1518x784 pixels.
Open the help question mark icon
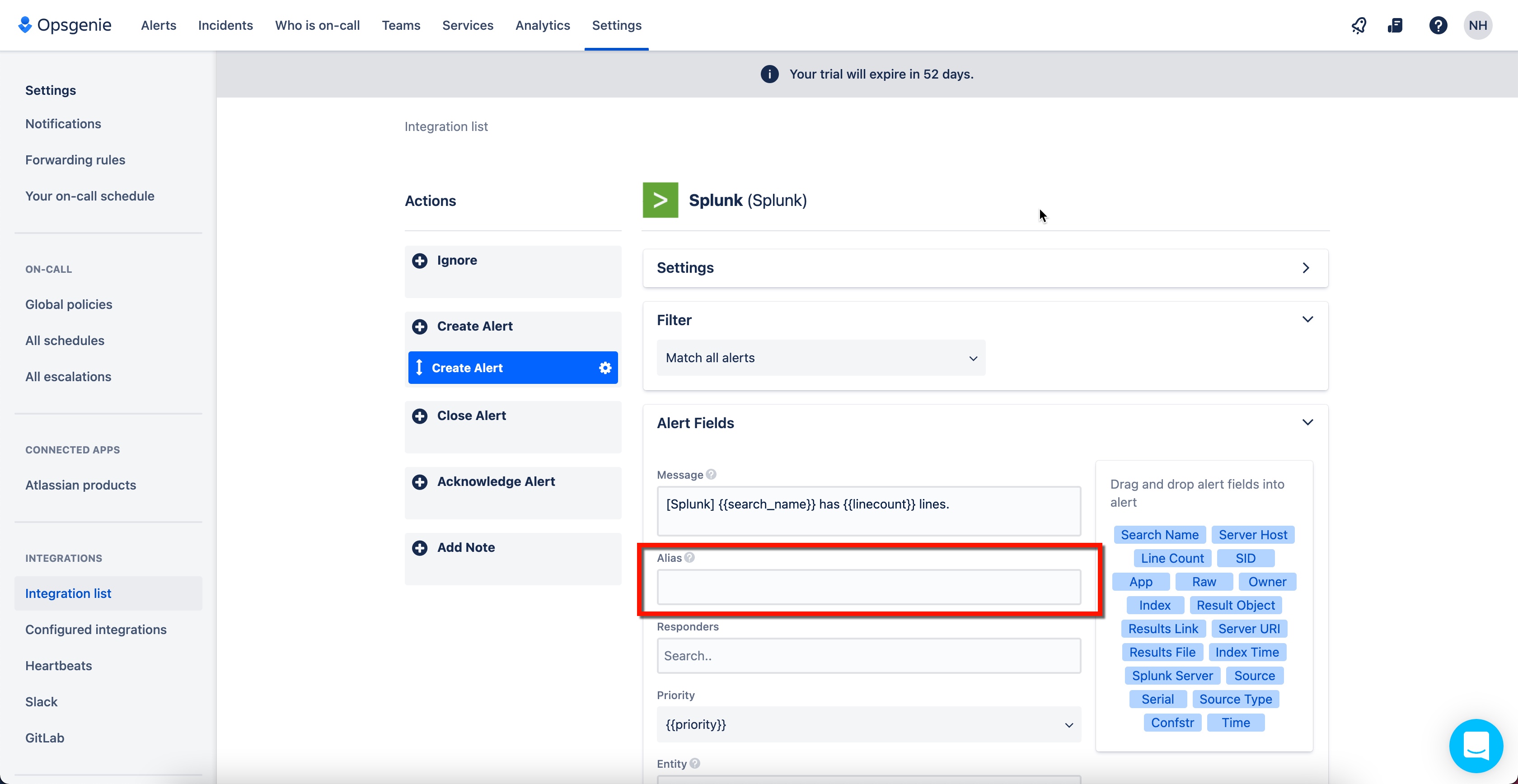click(x=1438, y=25)
